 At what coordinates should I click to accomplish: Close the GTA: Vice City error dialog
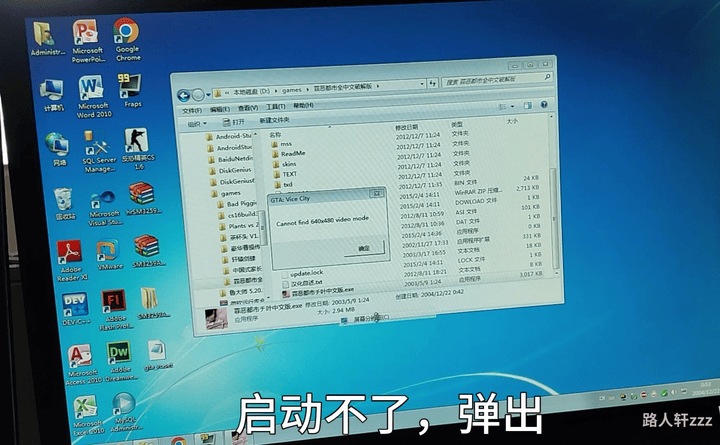coord(377,193)
